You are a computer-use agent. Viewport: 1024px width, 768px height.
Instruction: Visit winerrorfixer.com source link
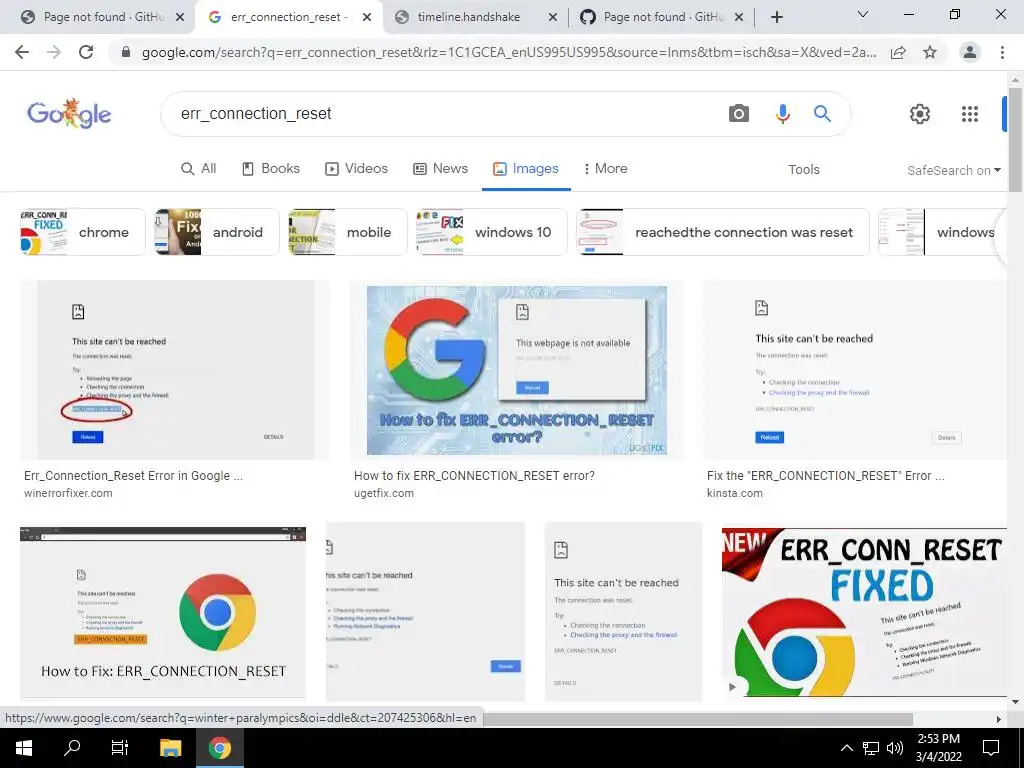[x=68, y=493]
